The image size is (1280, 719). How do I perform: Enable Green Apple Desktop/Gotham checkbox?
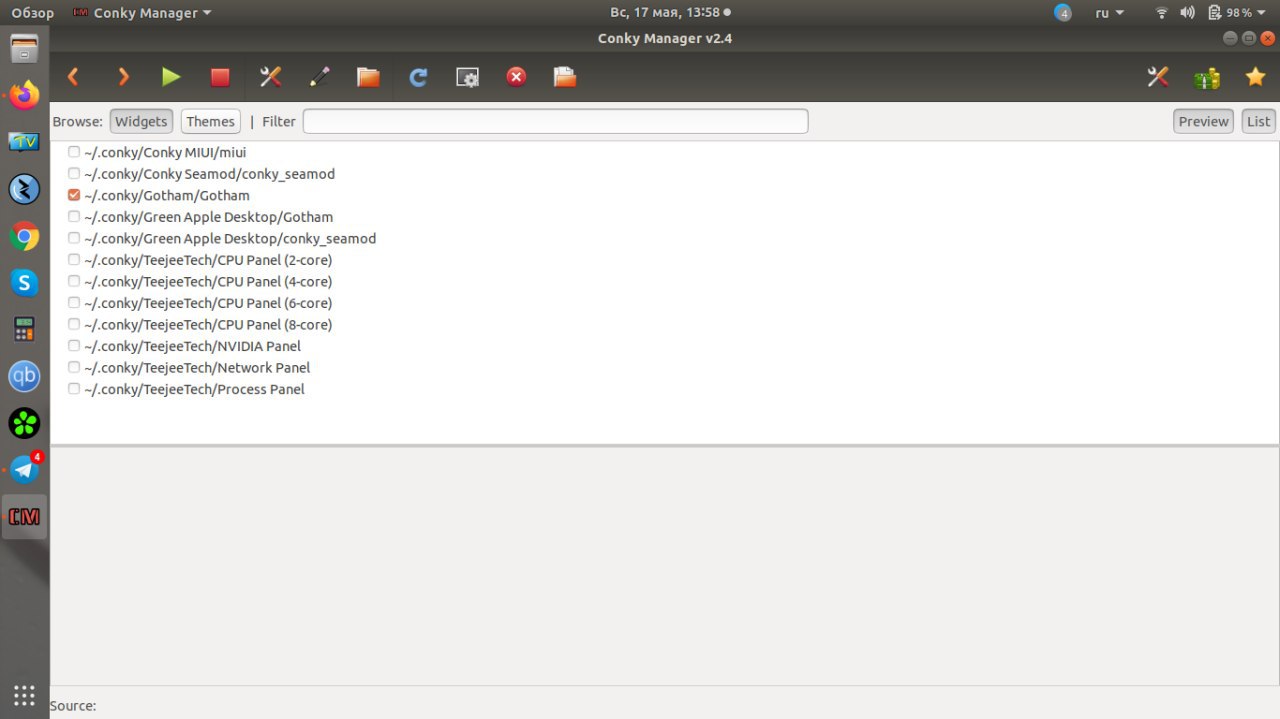74,216
